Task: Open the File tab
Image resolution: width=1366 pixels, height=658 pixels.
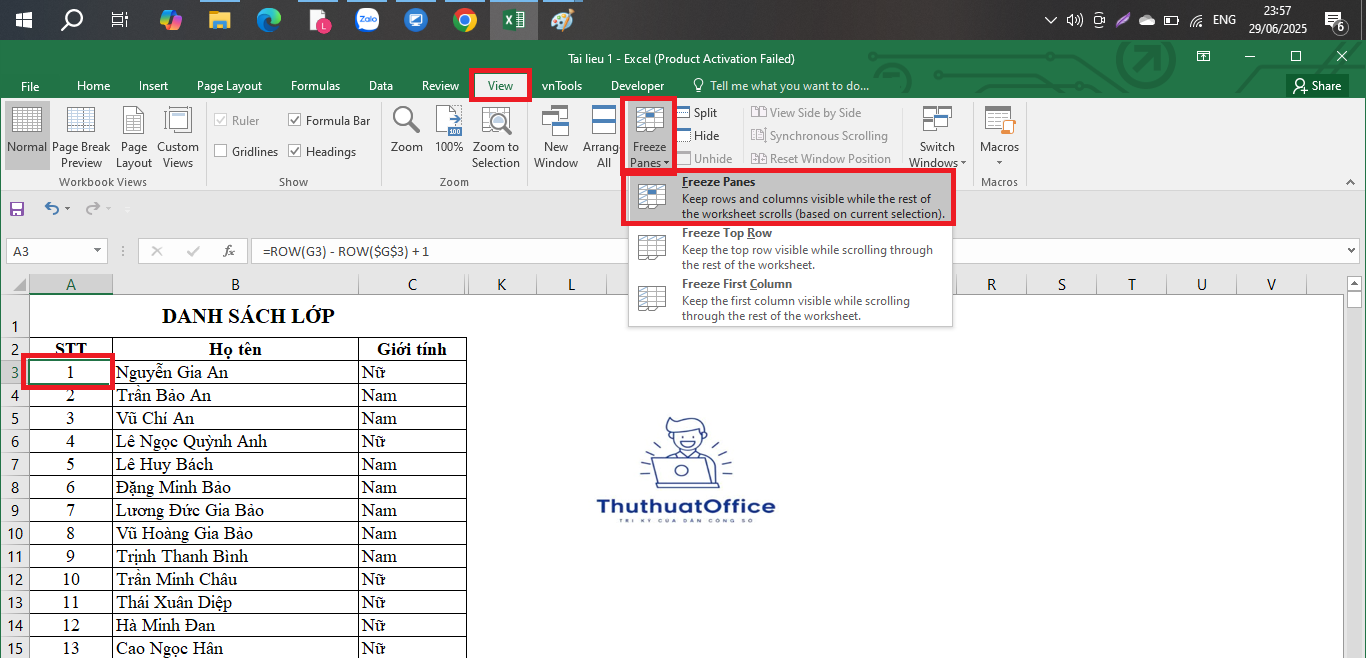Action: [x=30, y=86]
